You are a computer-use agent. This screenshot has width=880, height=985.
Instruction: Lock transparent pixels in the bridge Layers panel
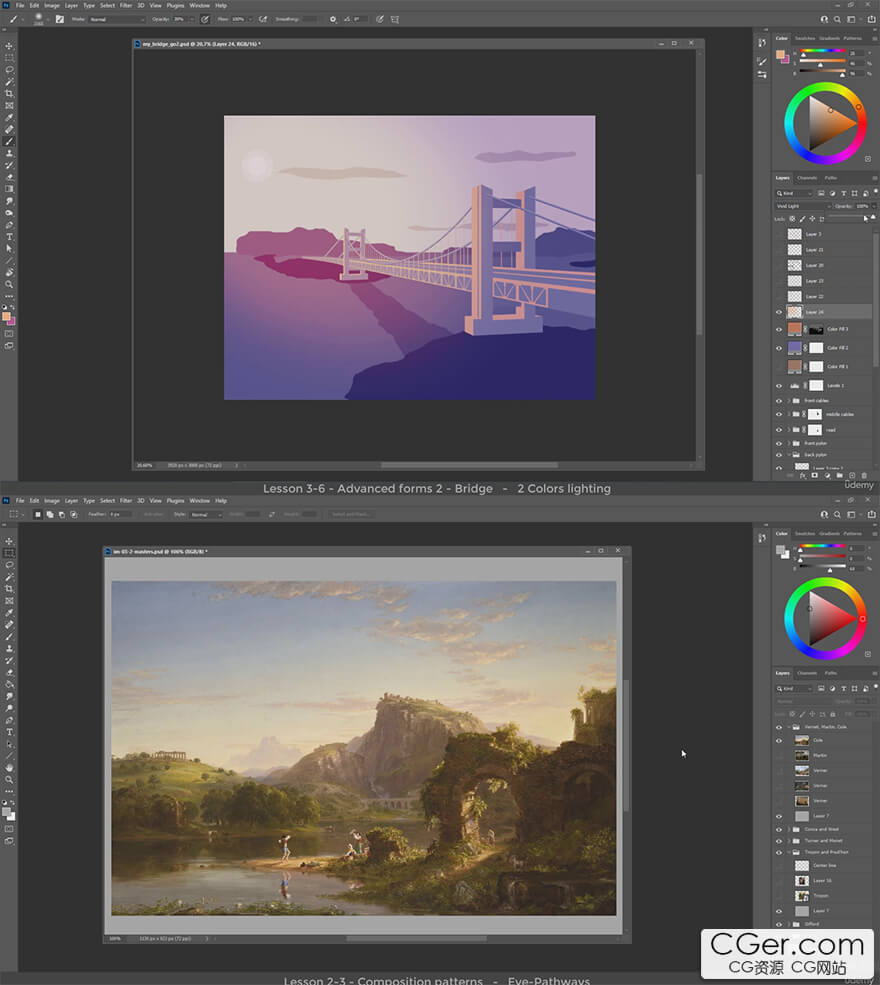coord(792,219)
